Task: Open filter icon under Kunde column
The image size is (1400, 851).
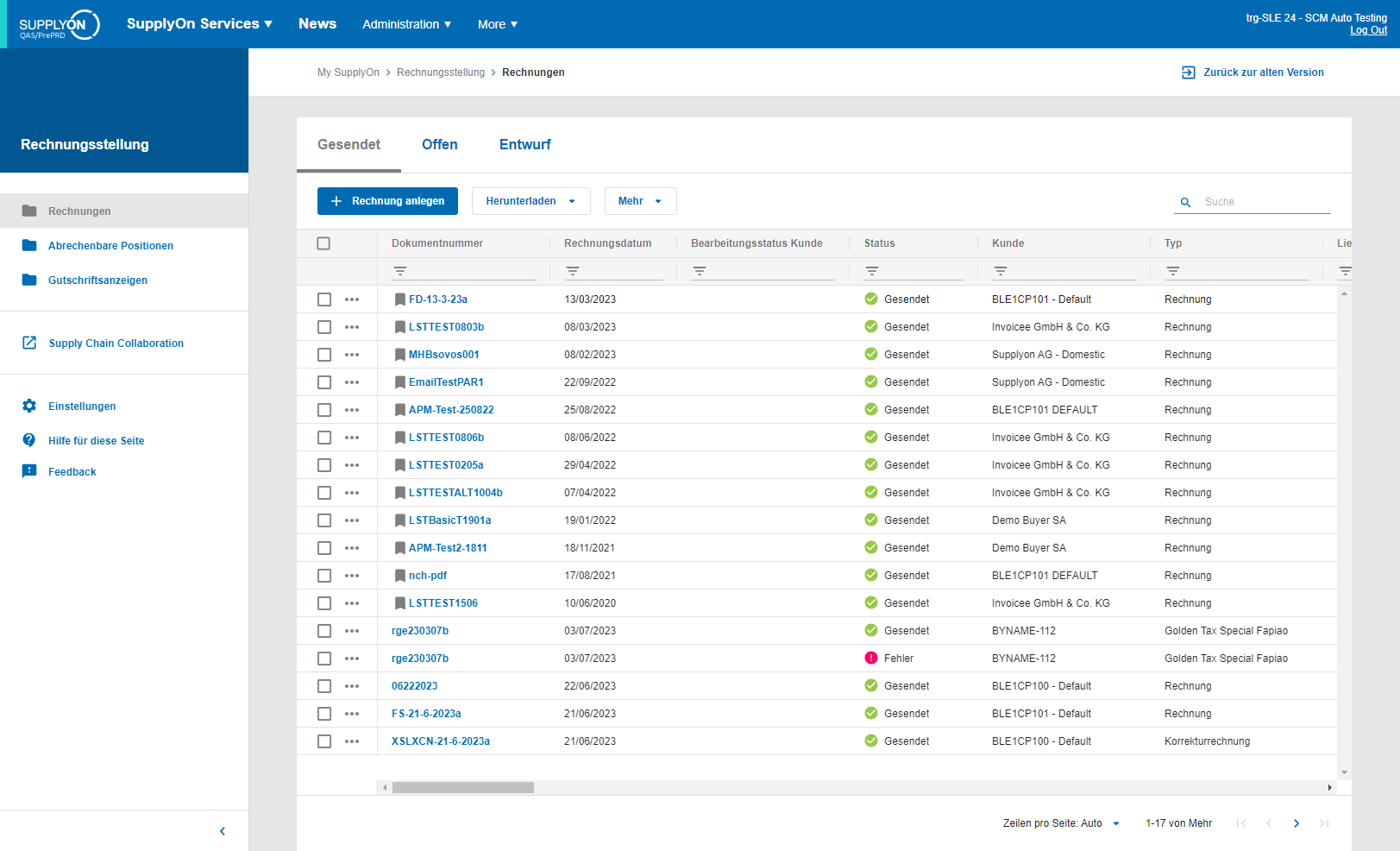Action: point(1000,271)
